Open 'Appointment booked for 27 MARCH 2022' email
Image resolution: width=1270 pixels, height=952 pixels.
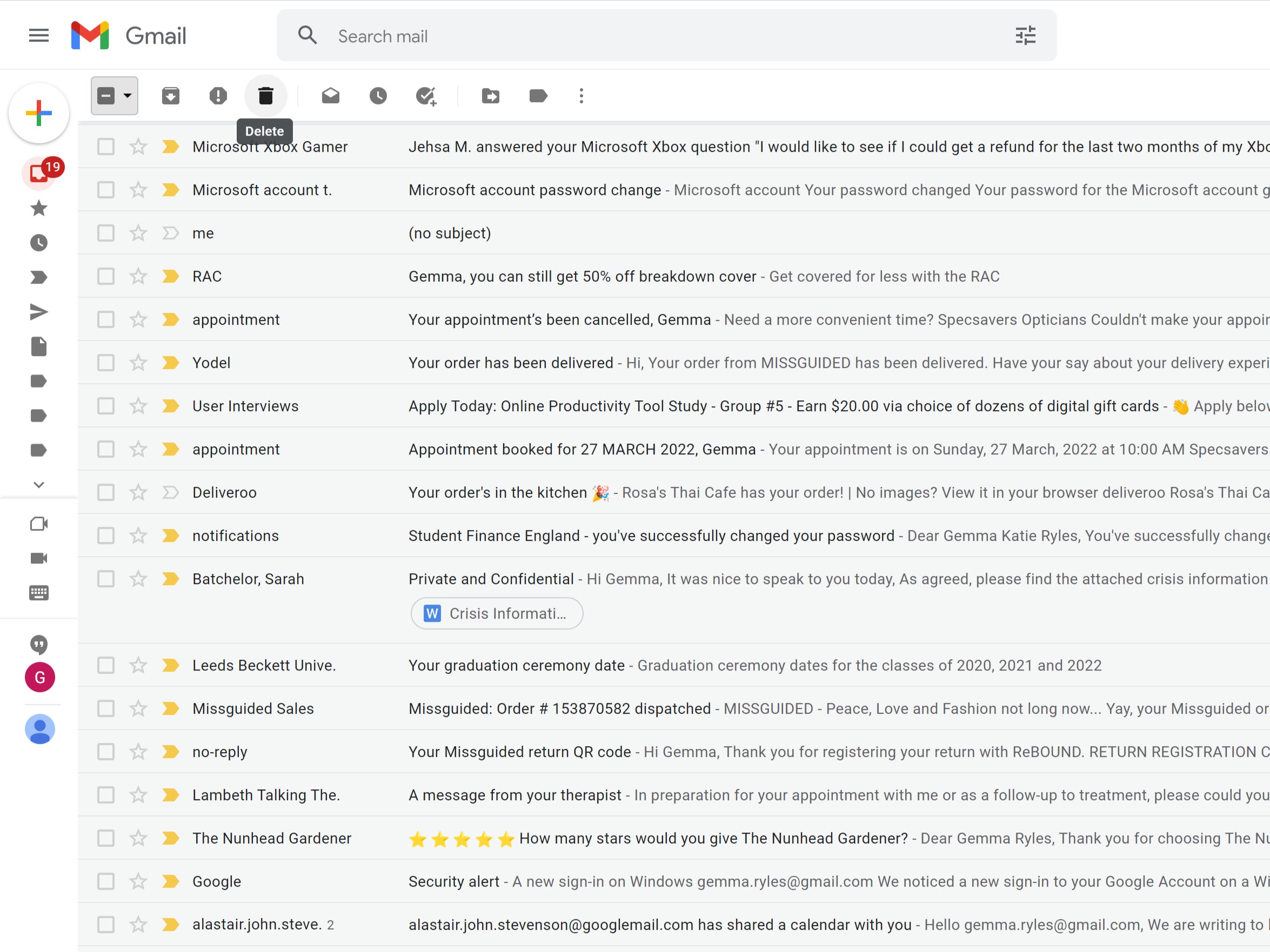(674, 450)
